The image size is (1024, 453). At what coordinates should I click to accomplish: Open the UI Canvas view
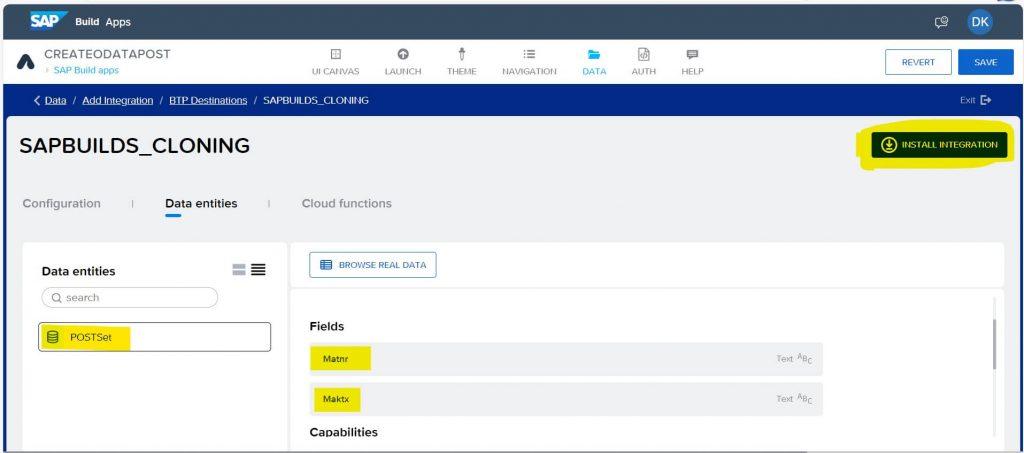pos(336,62)
